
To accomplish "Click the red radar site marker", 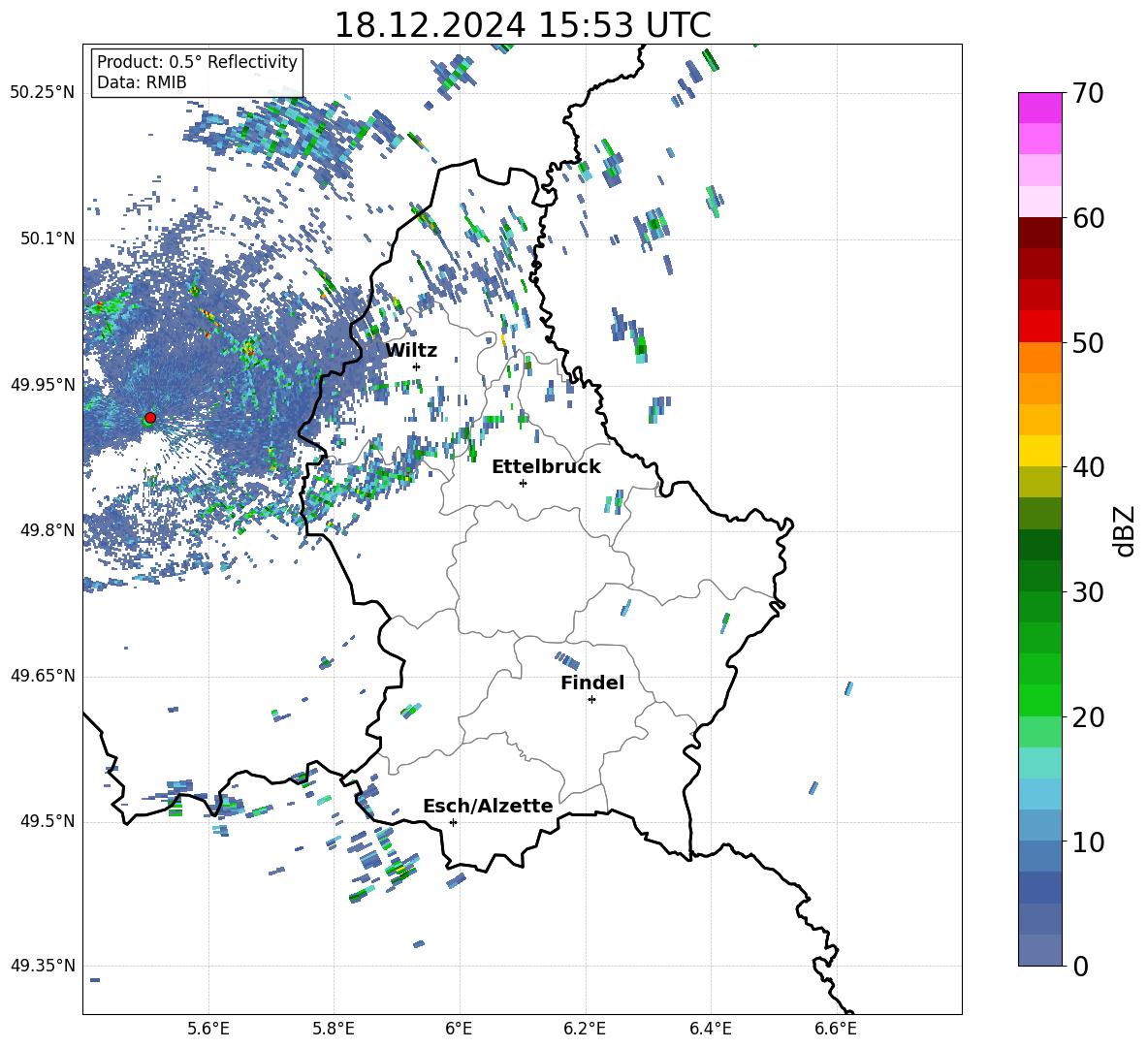I will pos(150,418).
